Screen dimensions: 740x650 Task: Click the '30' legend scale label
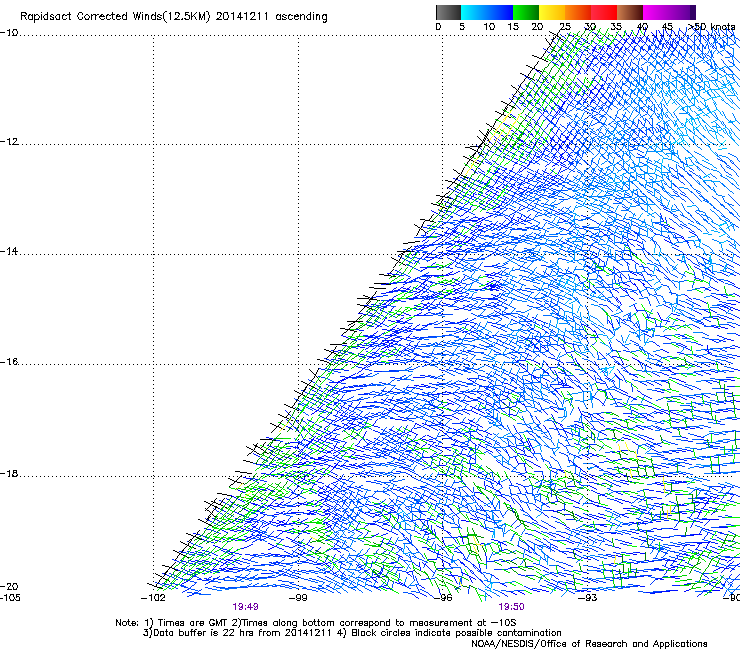point(590,27)
